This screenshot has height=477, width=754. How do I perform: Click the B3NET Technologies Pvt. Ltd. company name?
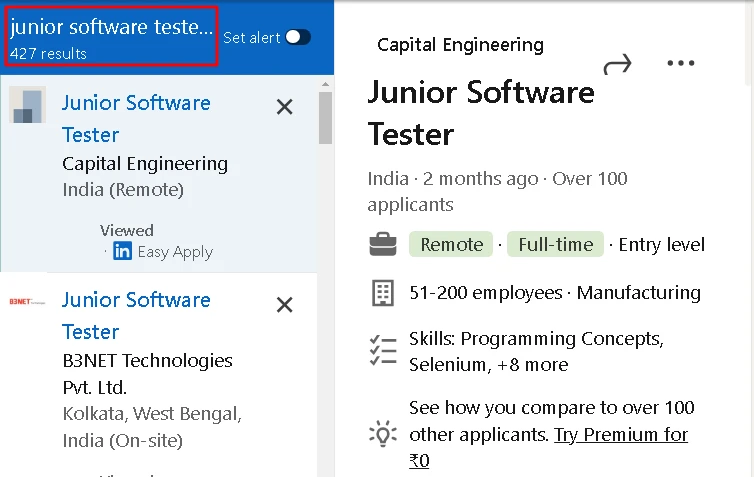[148, 374]
